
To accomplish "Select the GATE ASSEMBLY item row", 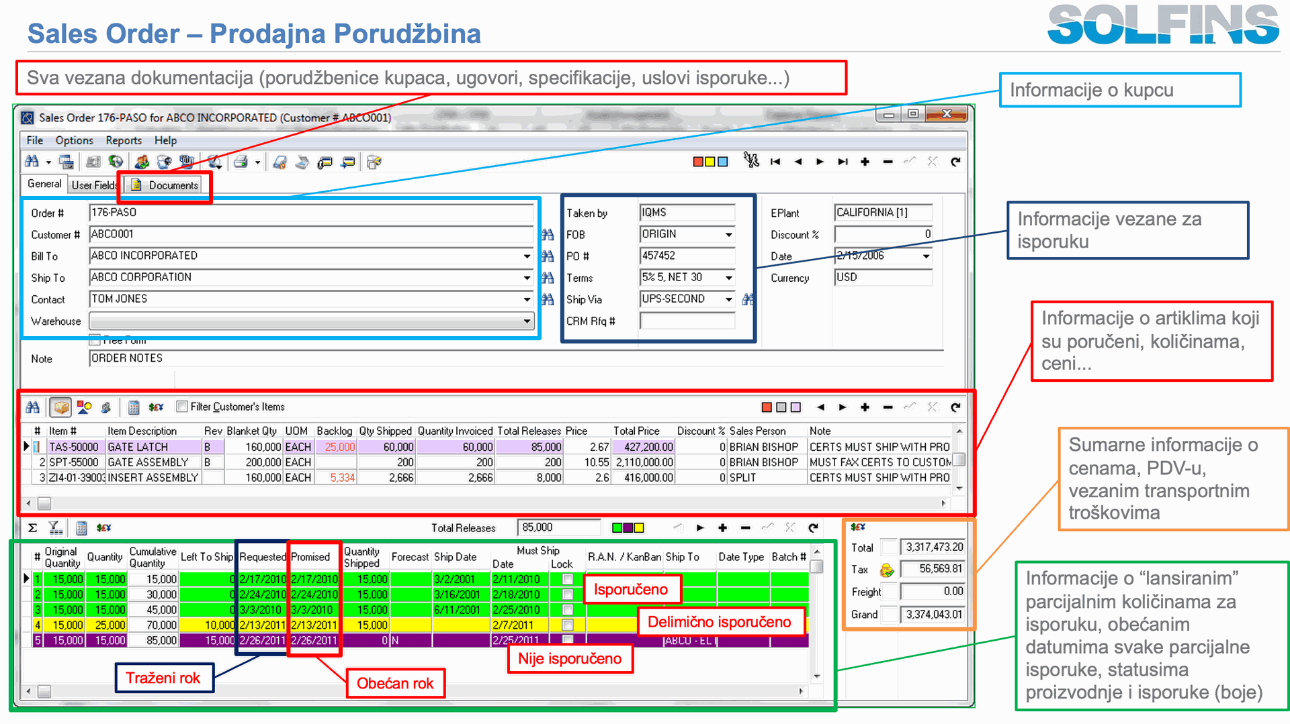I will tap(148, 462).
